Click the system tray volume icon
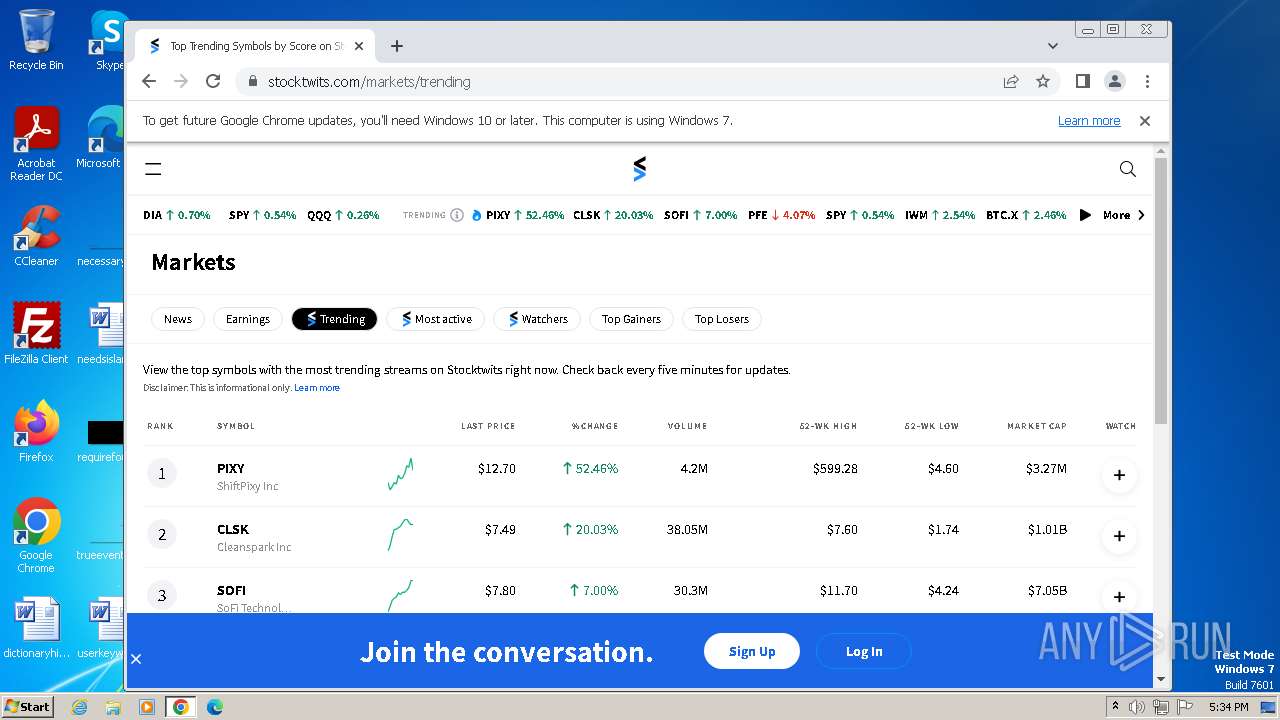The height and width of the screenshot is (720, 1280). click(1137, 707)
